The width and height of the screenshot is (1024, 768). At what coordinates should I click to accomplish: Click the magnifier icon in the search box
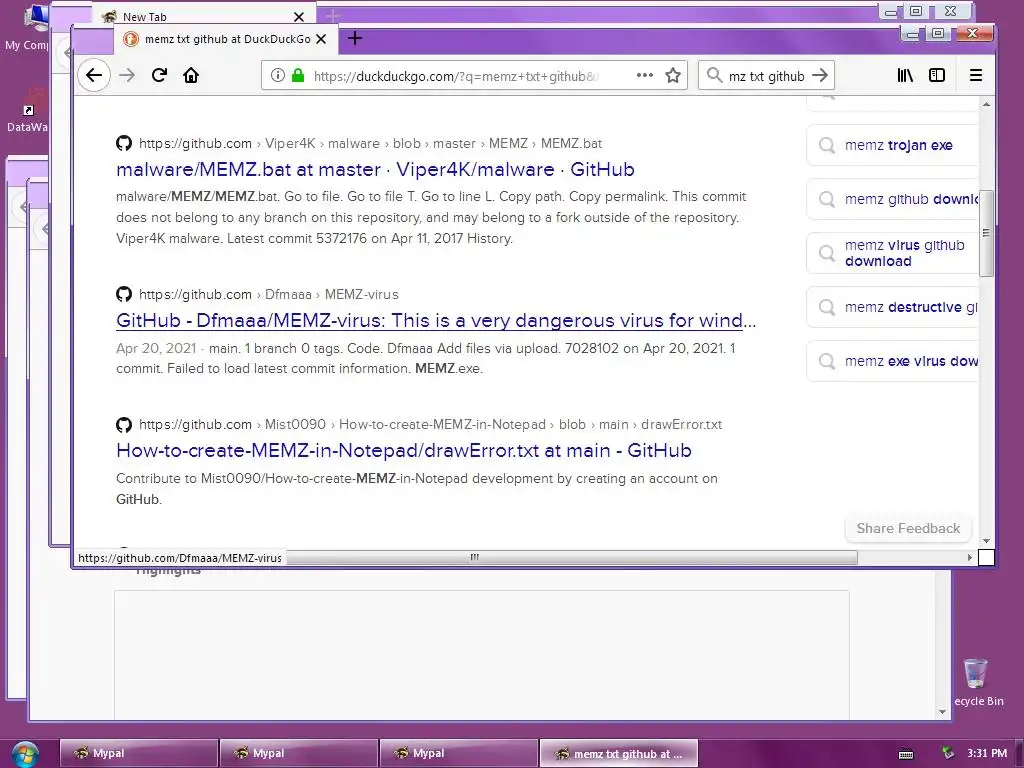tap(714, 75)
